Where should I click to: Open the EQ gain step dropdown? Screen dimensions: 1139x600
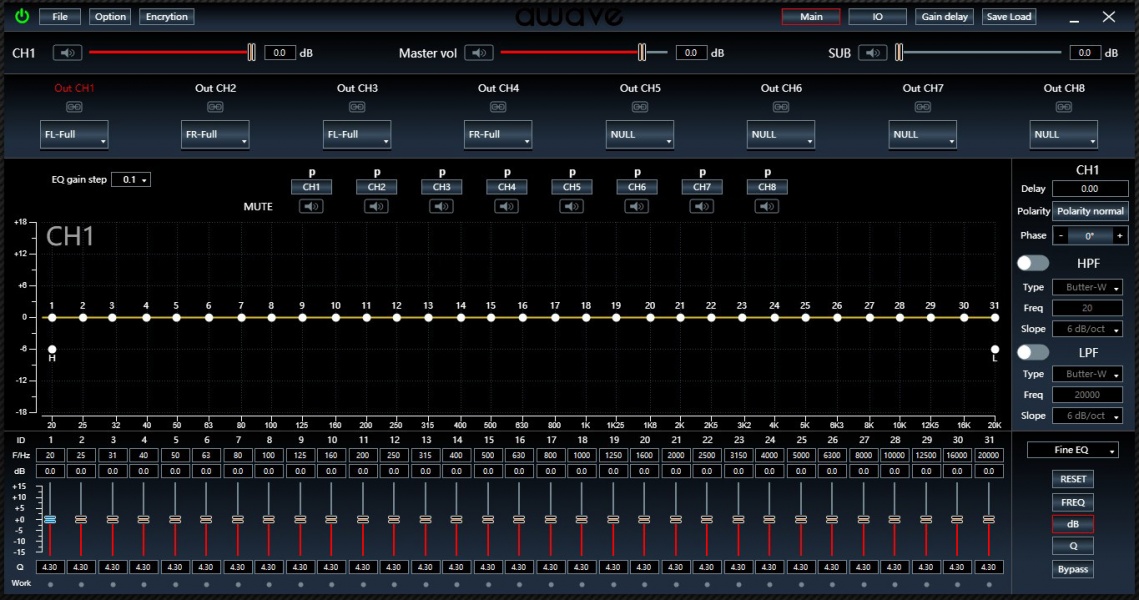[131, 180]
